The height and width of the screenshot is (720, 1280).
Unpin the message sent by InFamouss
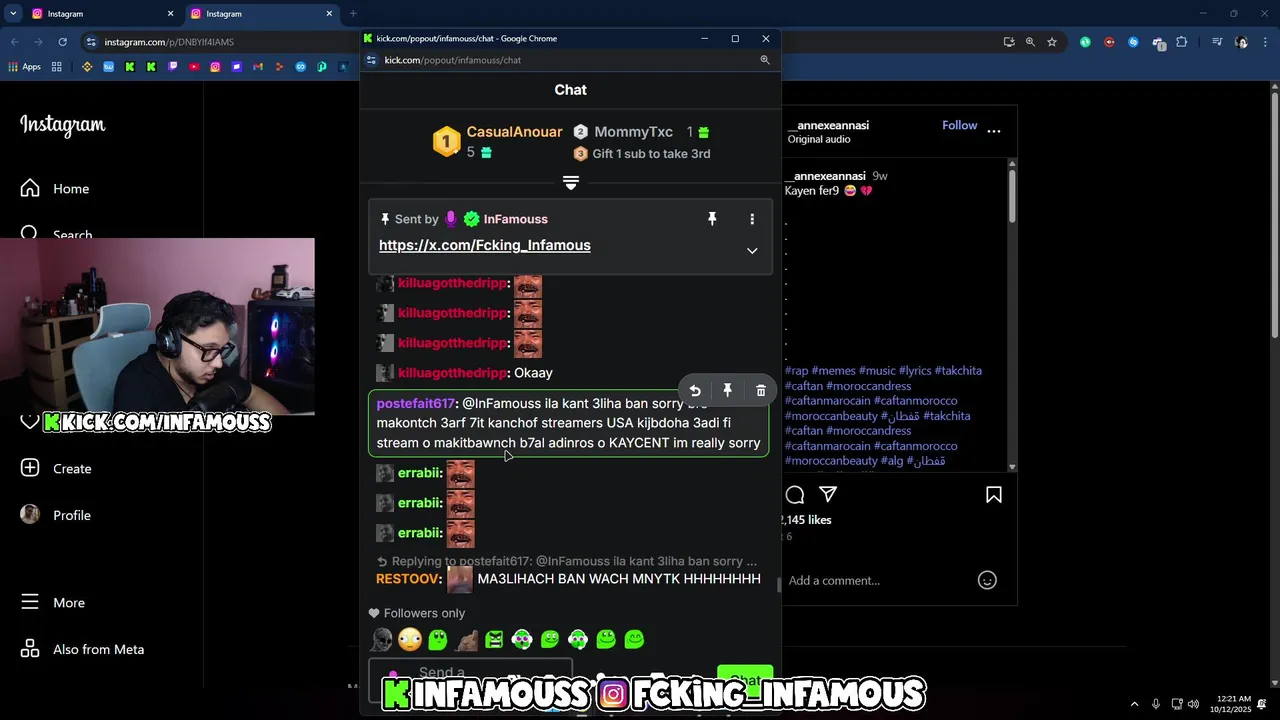point(712,219)
